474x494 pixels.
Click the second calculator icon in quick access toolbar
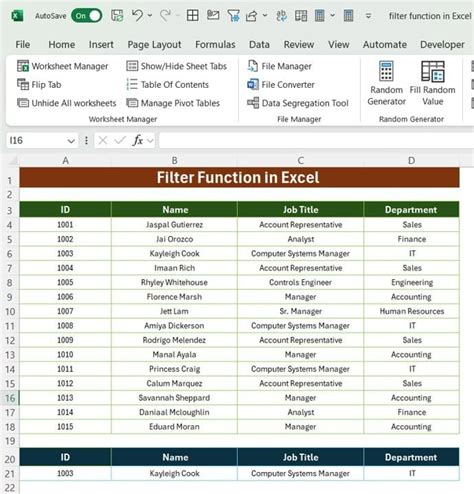(x=348, y=16)
